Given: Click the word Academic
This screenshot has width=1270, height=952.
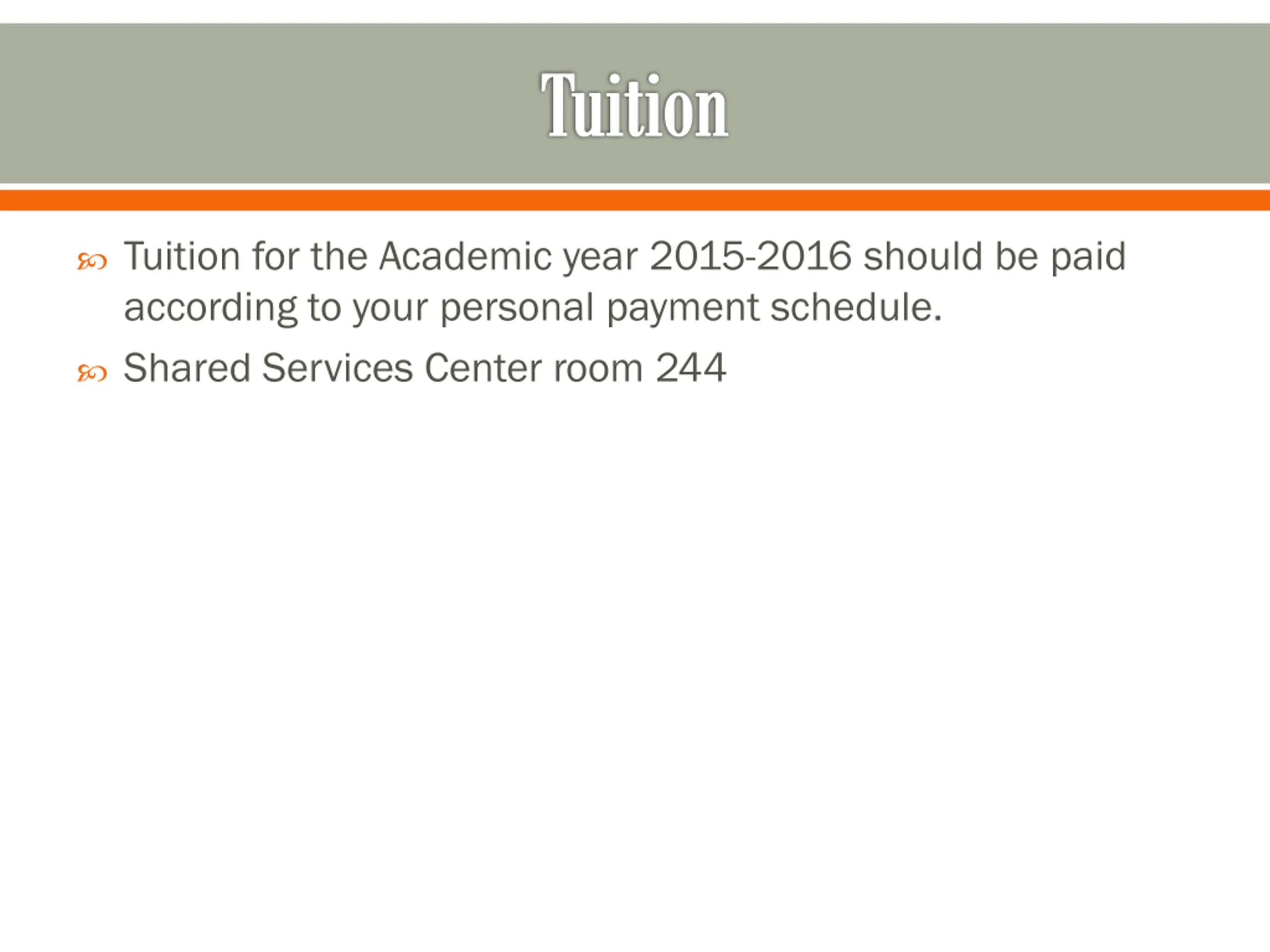Looking at the screenshot, I should 465,256.
